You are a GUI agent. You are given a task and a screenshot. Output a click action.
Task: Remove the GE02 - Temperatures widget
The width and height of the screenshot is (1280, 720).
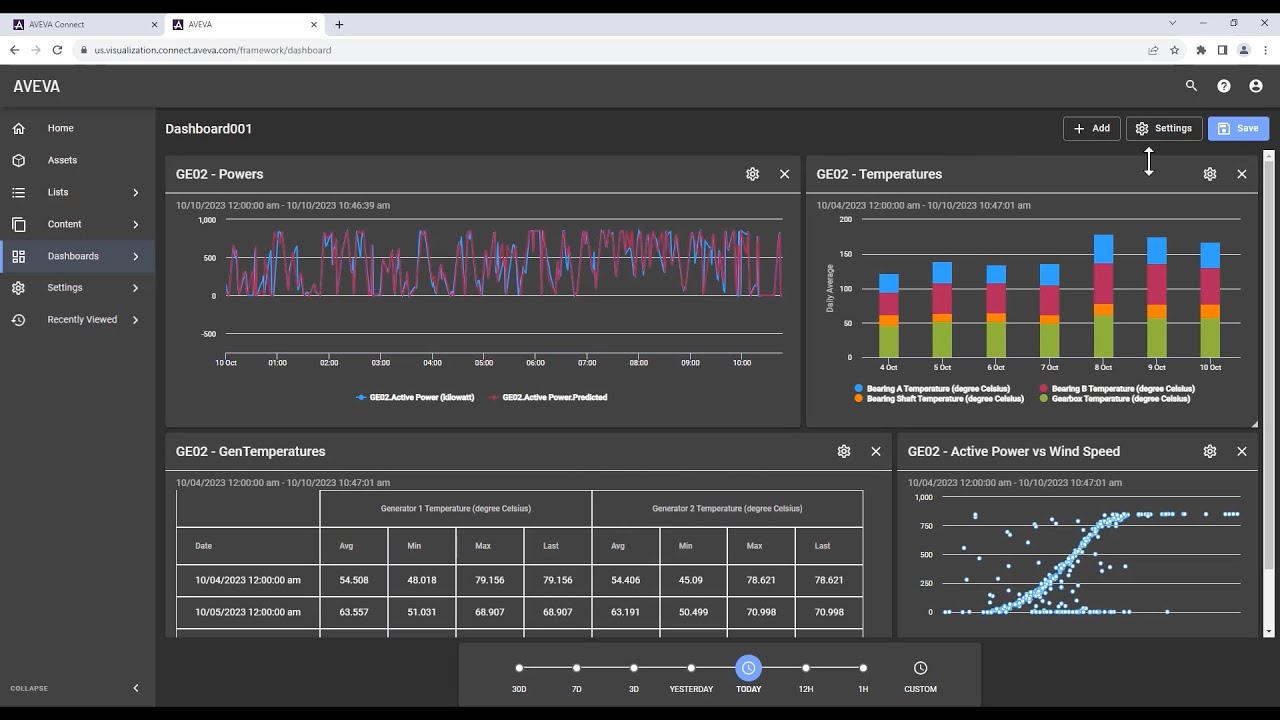1242,174
